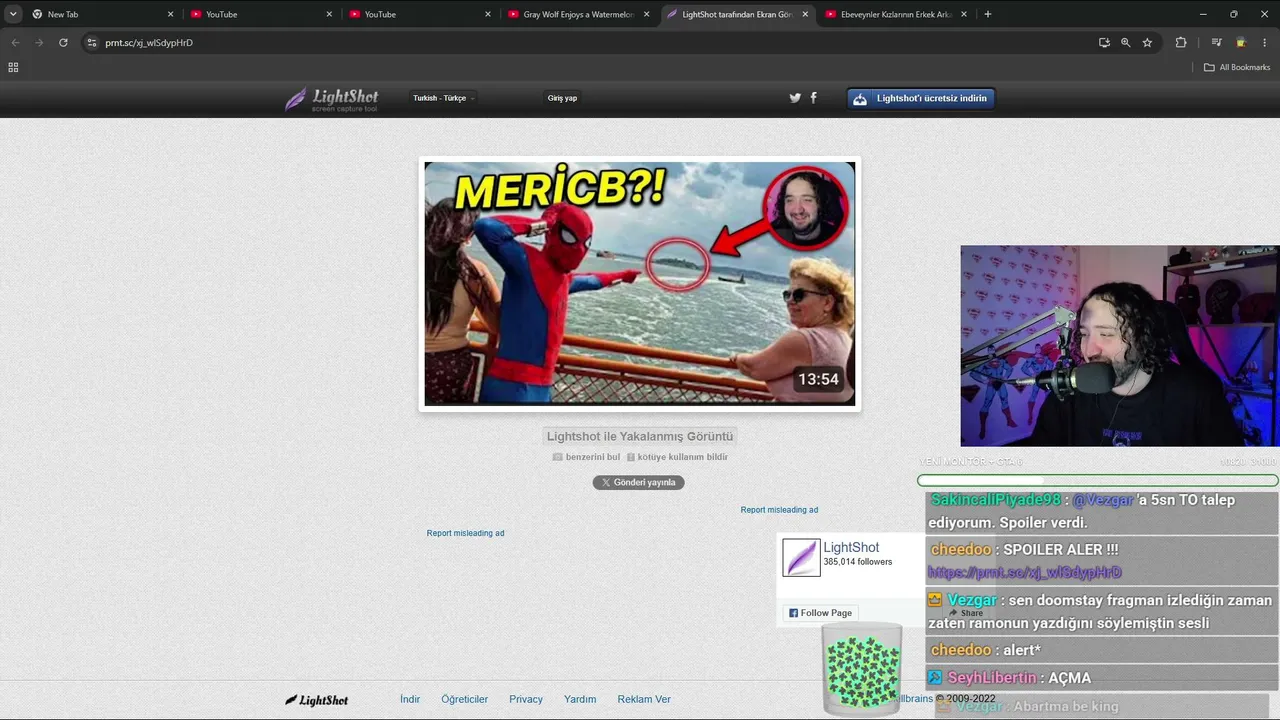Viewport: 1280px width, 720px height.
Task: Click SeyhLibertin username in chat
Action: (x=992, y=678)
